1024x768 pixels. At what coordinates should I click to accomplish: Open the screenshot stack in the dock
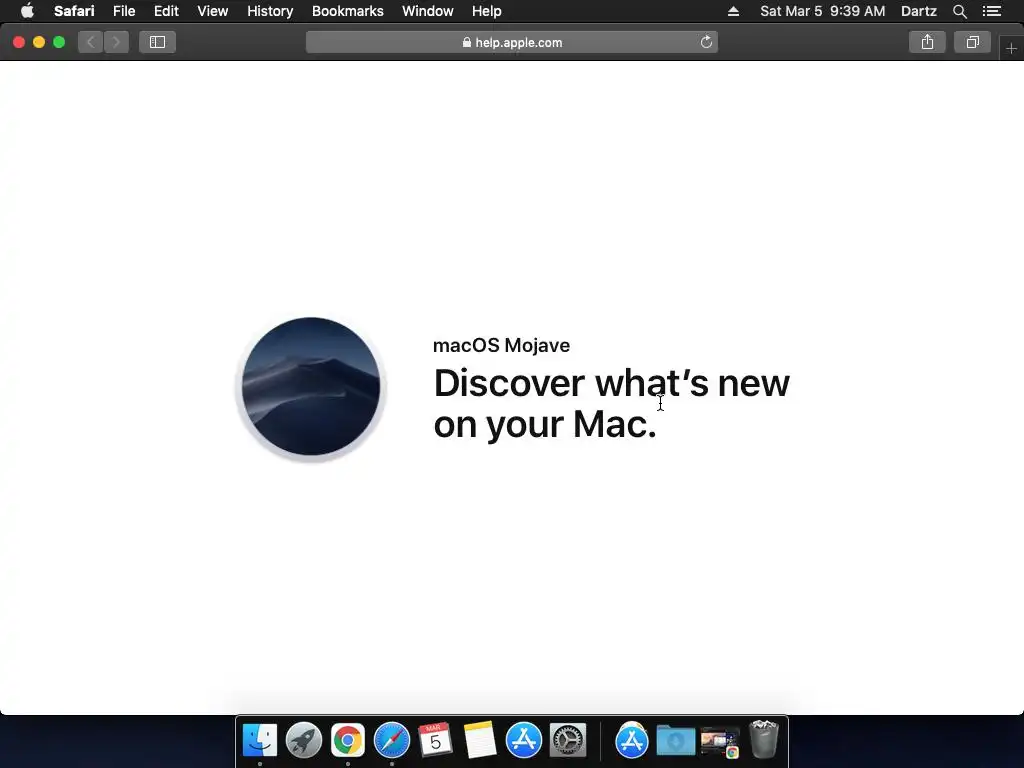coord(720,743)
